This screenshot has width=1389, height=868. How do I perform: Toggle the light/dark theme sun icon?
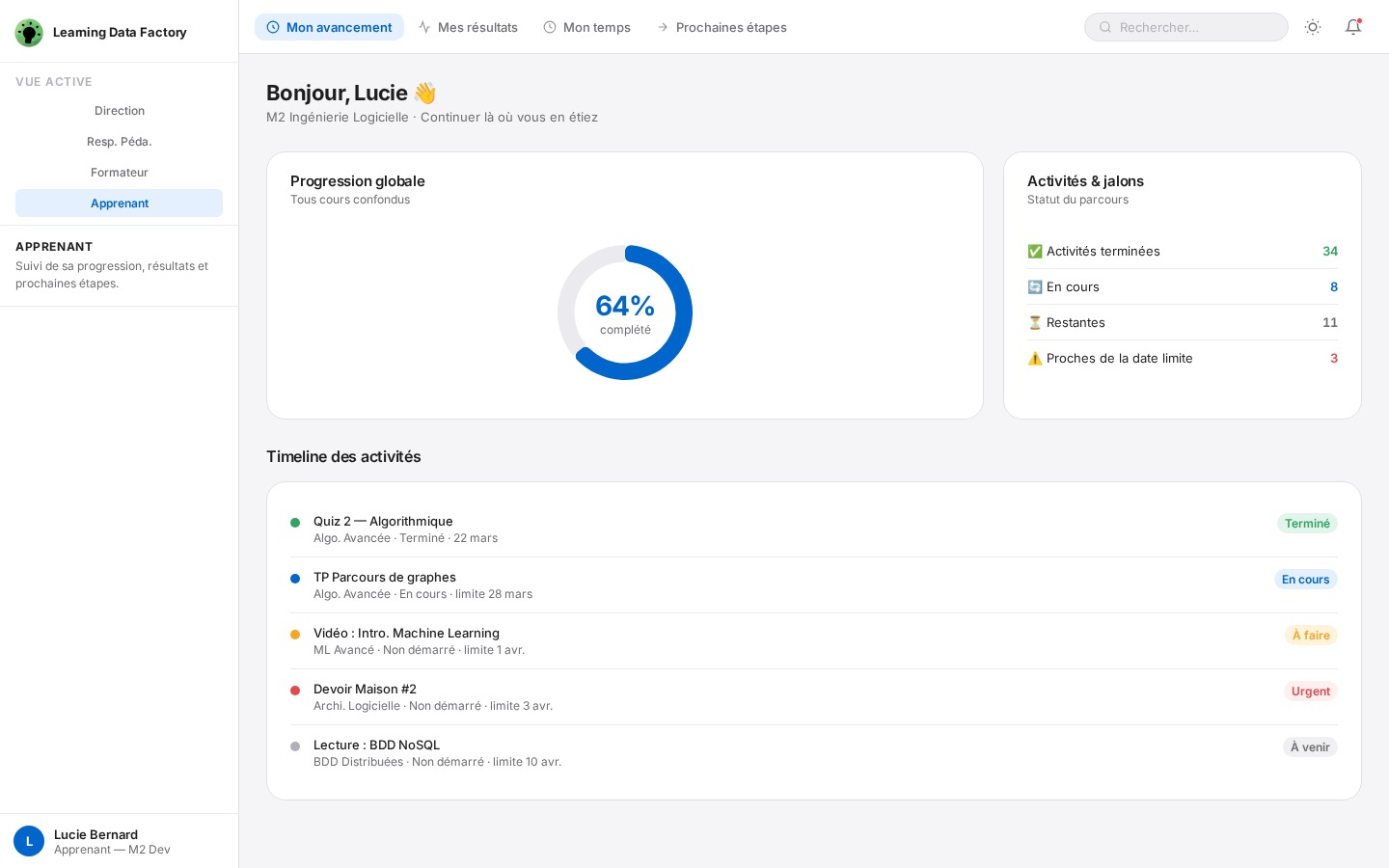point(1313,27)
